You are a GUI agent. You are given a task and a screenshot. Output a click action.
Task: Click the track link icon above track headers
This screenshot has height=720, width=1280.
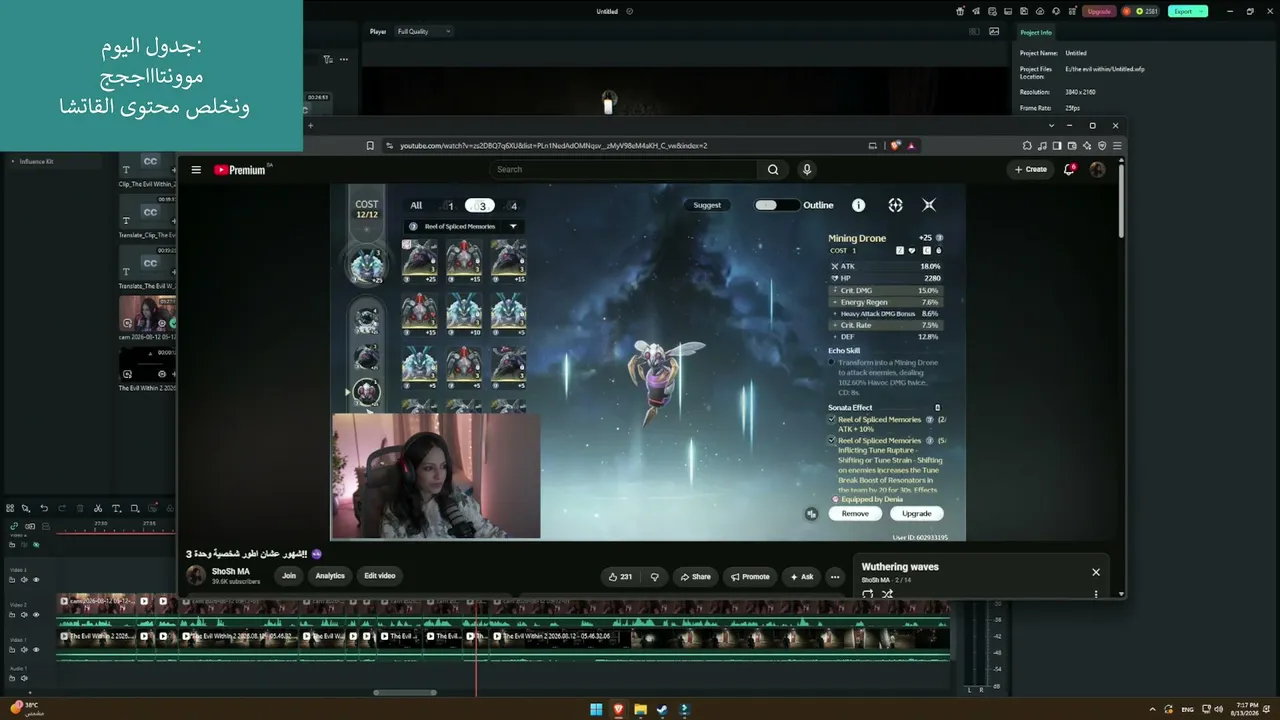click(x=14, y=526)
